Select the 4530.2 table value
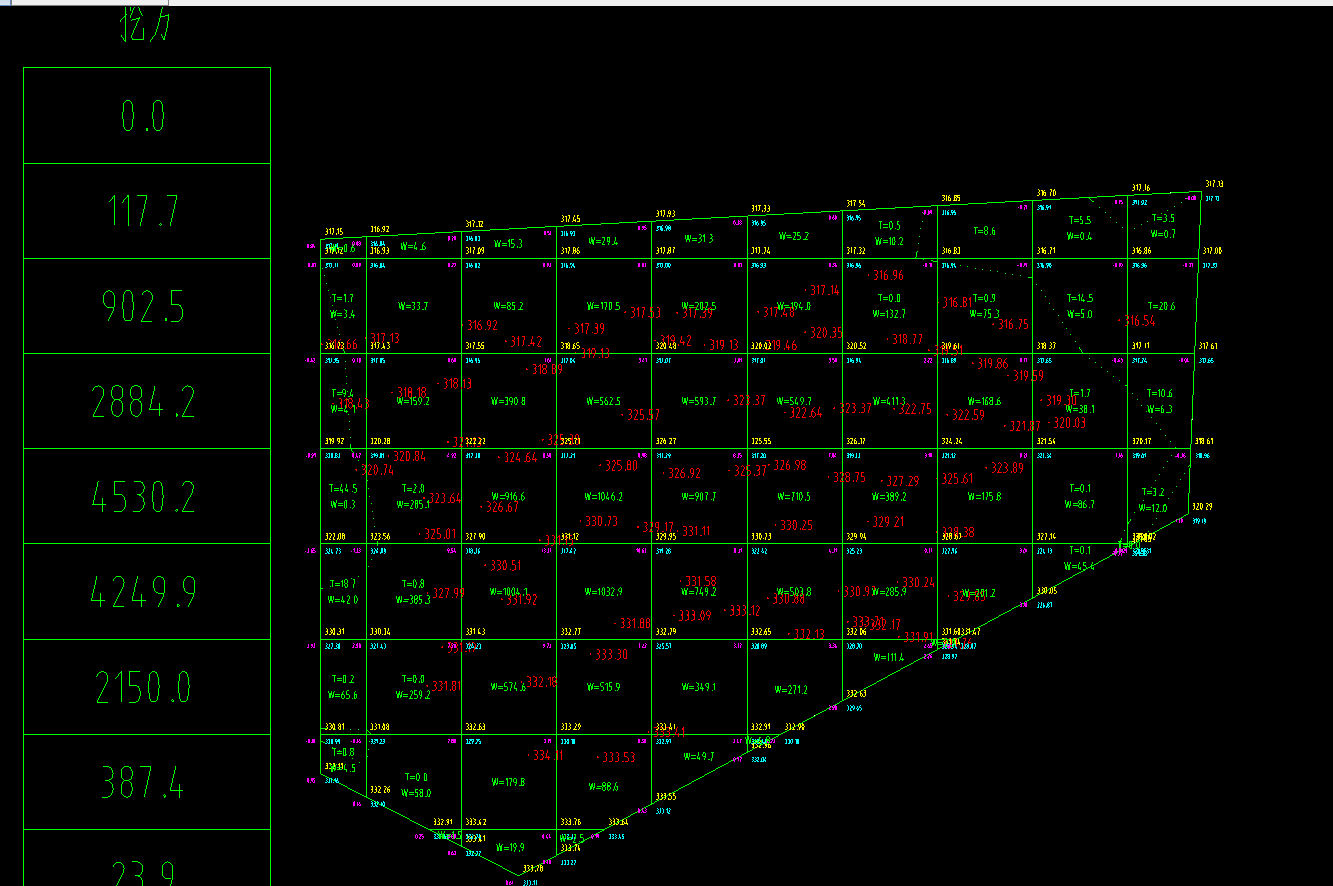 143,497
